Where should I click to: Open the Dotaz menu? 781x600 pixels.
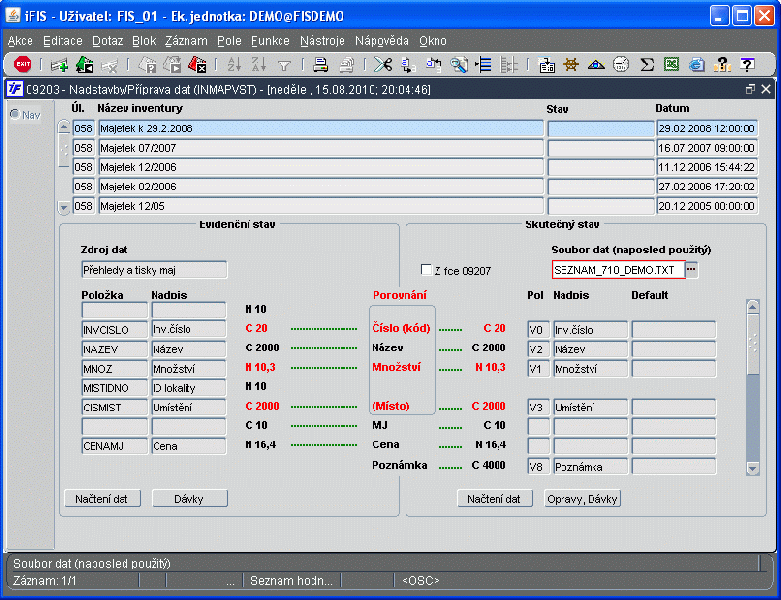tap(108, 41)
